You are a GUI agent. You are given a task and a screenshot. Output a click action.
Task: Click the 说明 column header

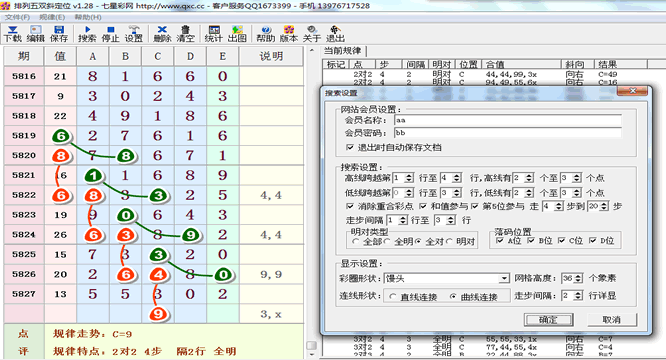[x=271, y=56]
